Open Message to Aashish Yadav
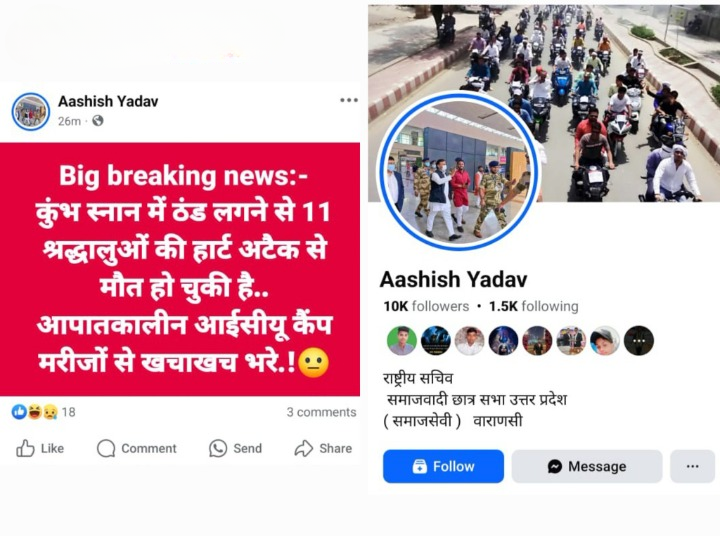720x536 pixels. click(587, 466)
